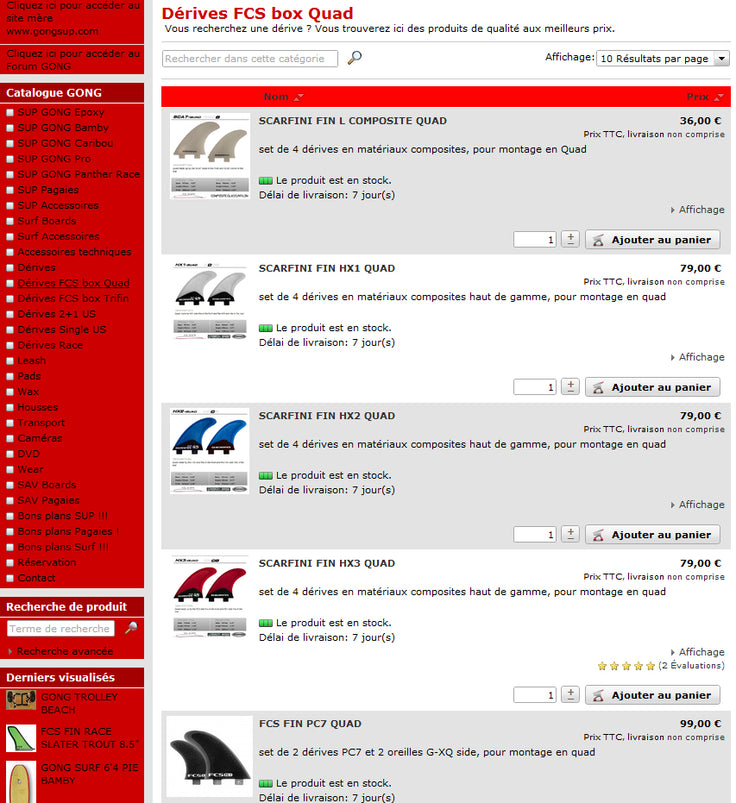Image resolution: width=736 pixels, height=803 pixels.
Task: Go to Forum GONG link
Action: [x=72, y=60]
